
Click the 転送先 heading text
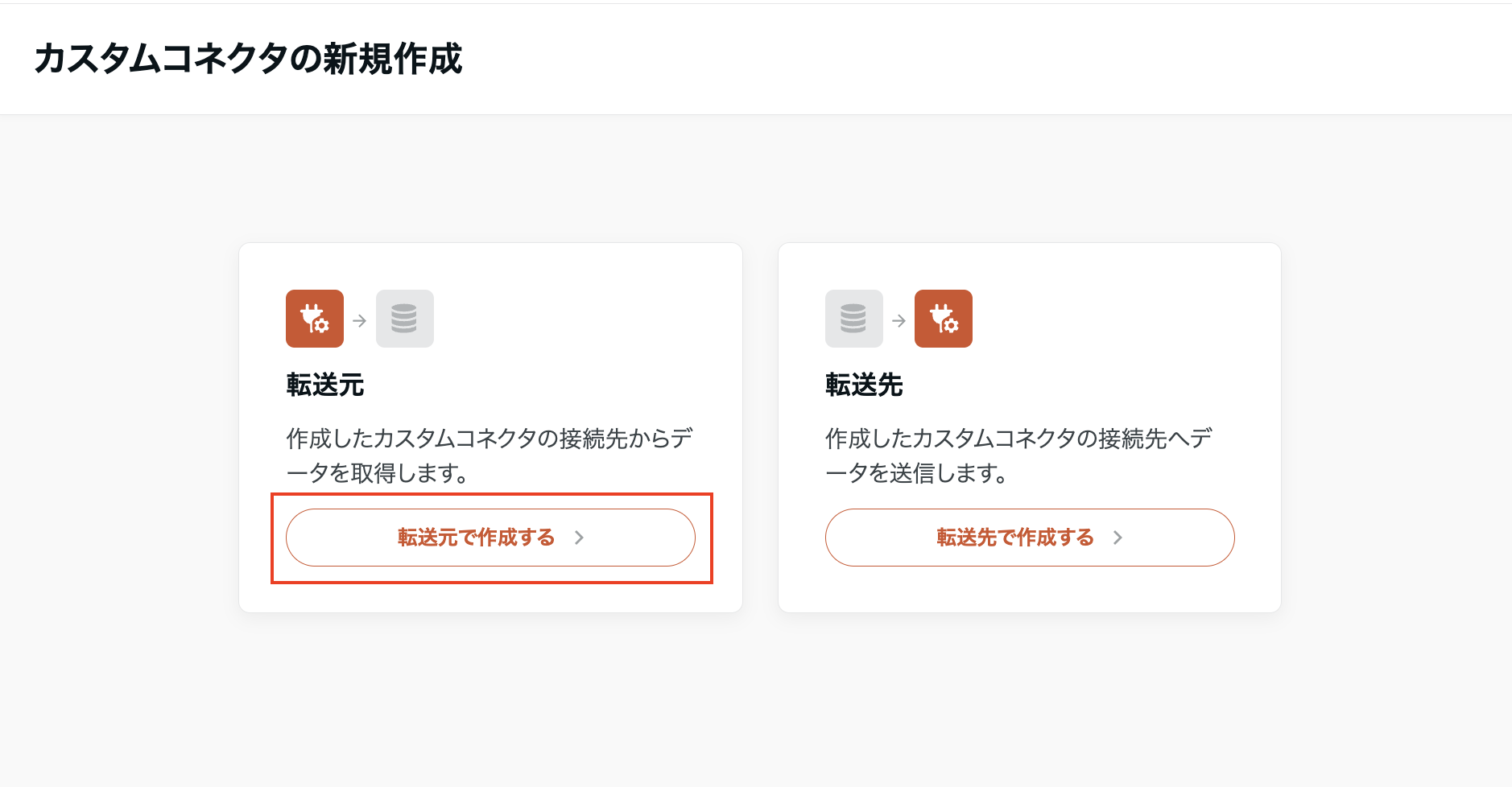click(x=864, y=385)
